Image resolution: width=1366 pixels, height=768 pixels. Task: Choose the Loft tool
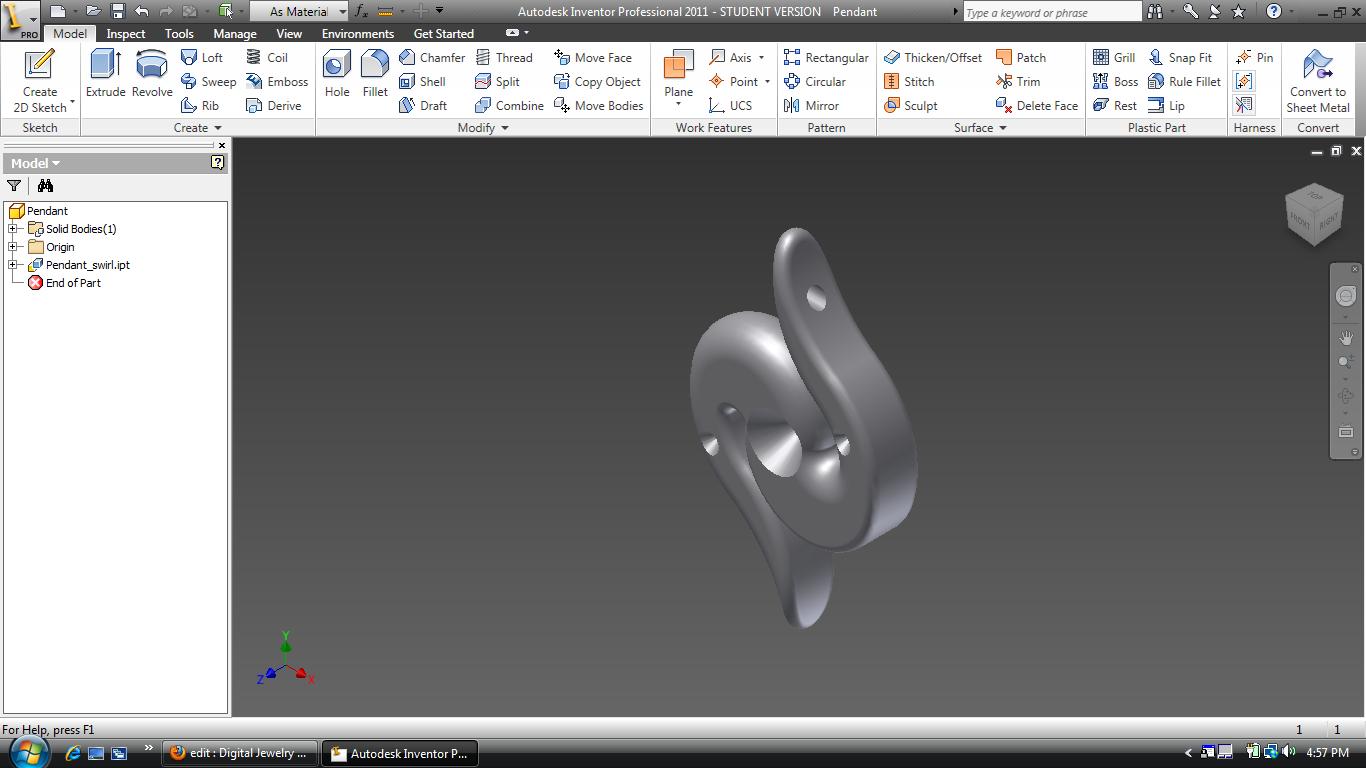(202, 58)
